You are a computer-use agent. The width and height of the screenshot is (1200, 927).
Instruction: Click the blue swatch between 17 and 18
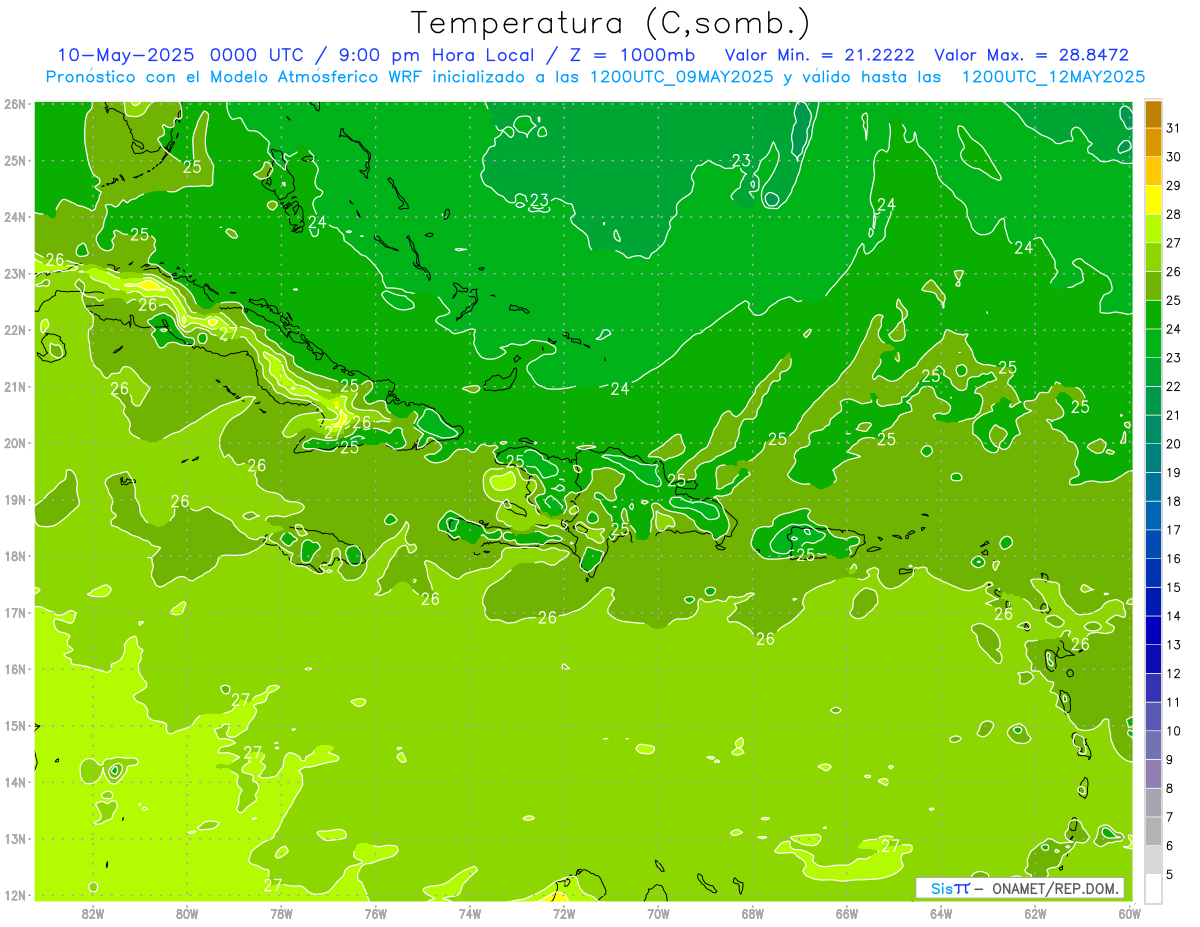point(1153,515)
